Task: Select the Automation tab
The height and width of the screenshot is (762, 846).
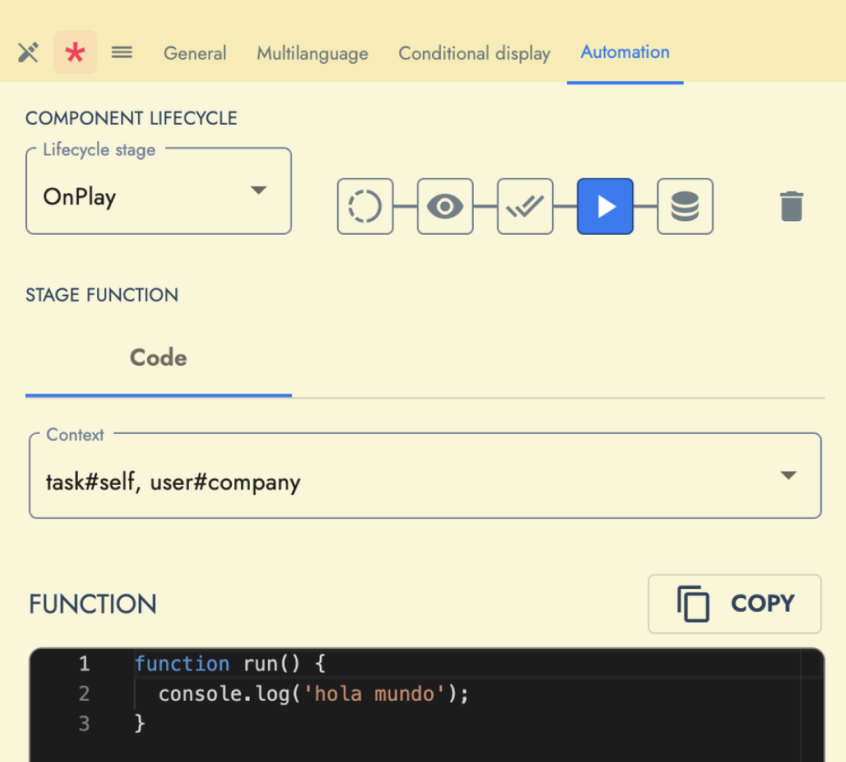Action: [624, 53]
